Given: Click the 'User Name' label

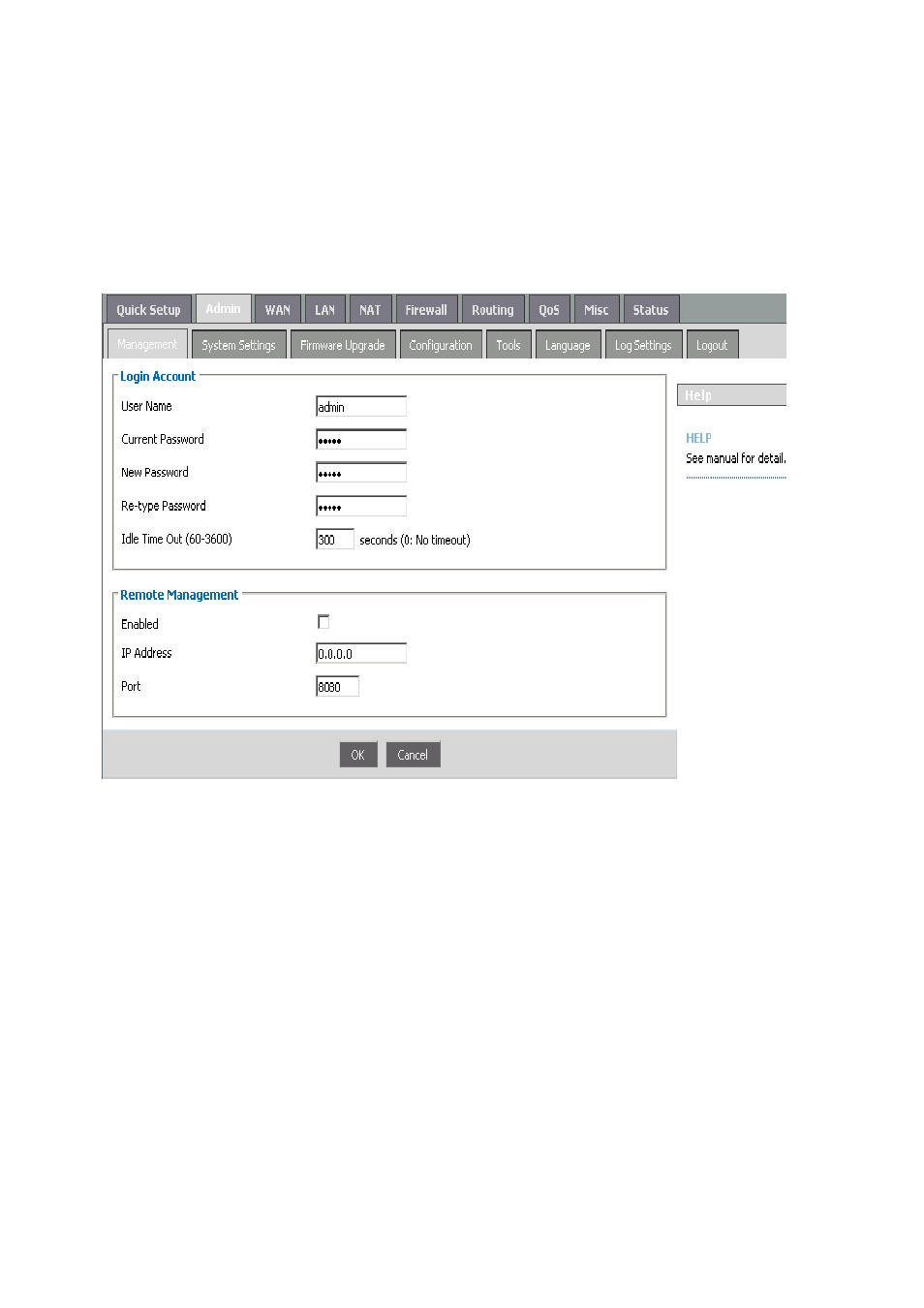Looking at the screenshot, I should [146, 406].
